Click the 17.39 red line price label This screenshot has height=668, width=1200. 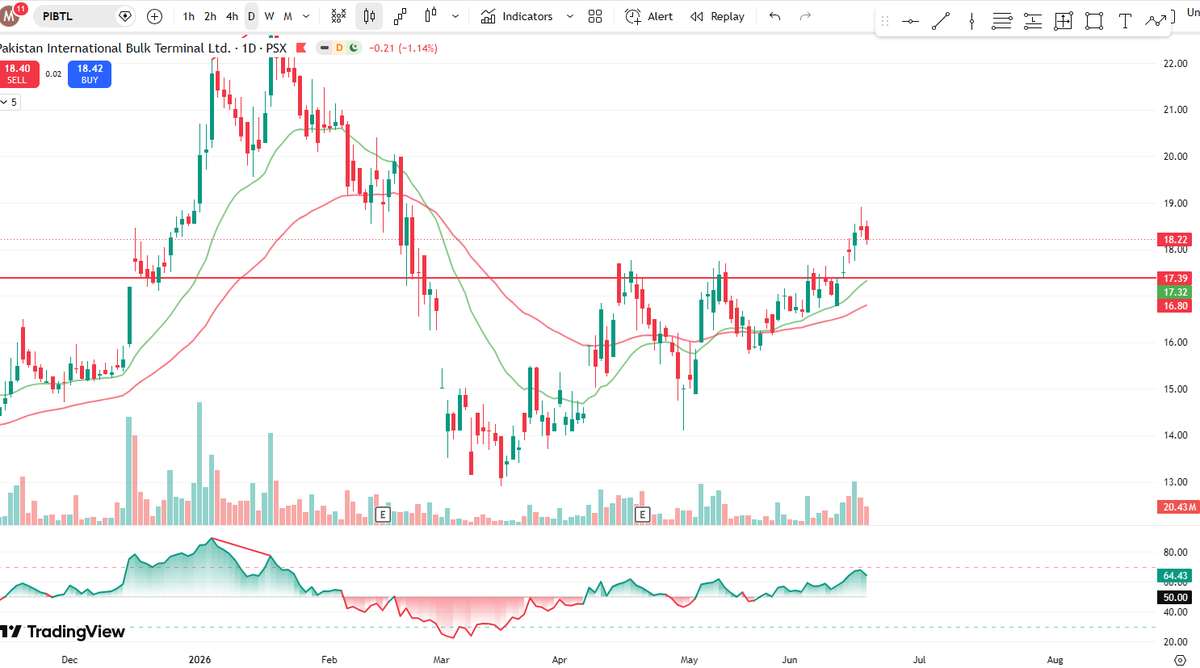click(1175, 278)
